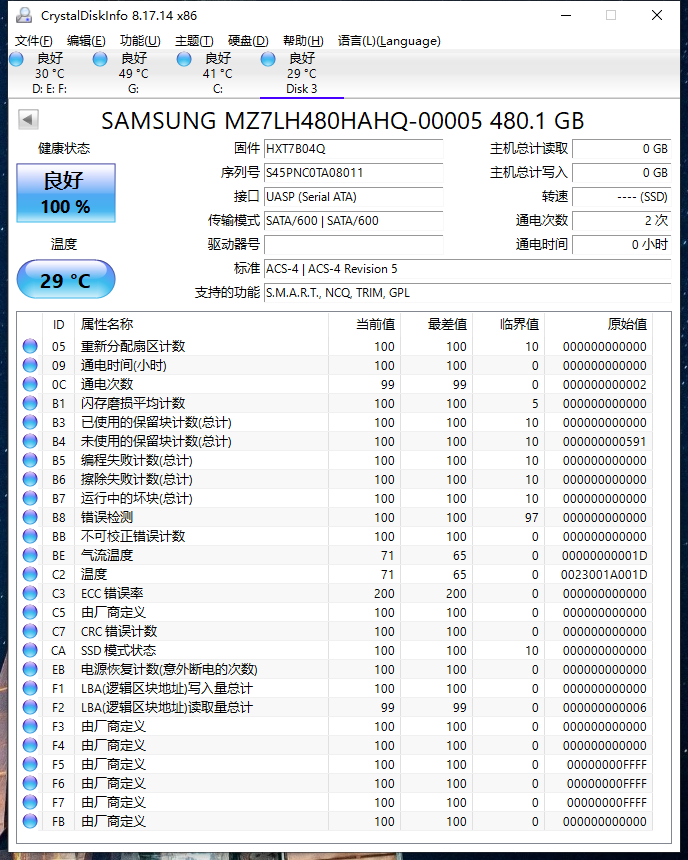Click status orb for attribute 0C 通电次数
Screen dimensions: 688x860
click(30, 384)
